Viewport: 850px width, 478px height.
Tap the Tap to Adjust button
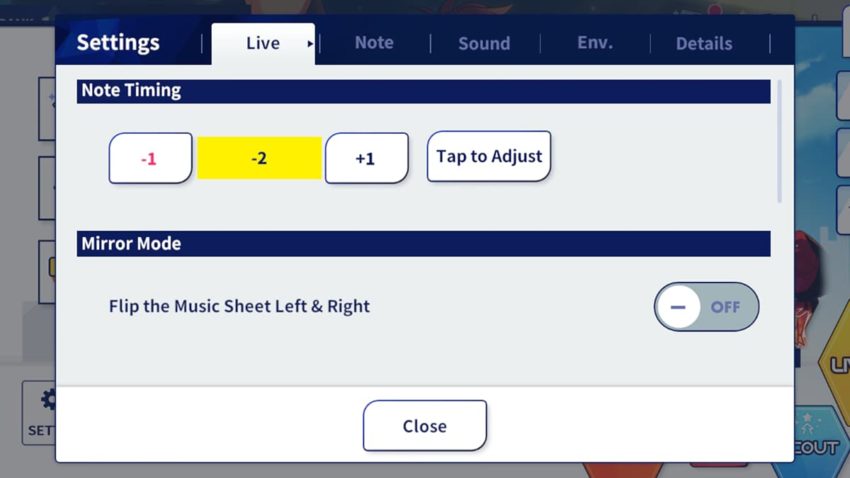[x=489, y=156]
